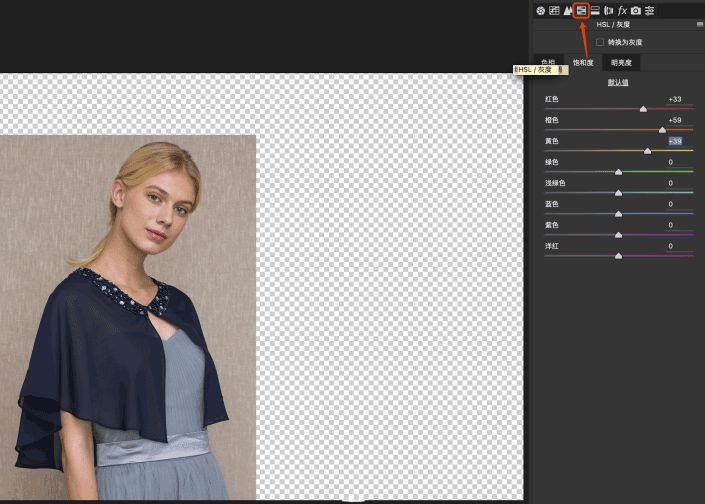The image size is (705, 504).
Task: Click the 洋红 slider handle
Action: (x=618, y=256)
